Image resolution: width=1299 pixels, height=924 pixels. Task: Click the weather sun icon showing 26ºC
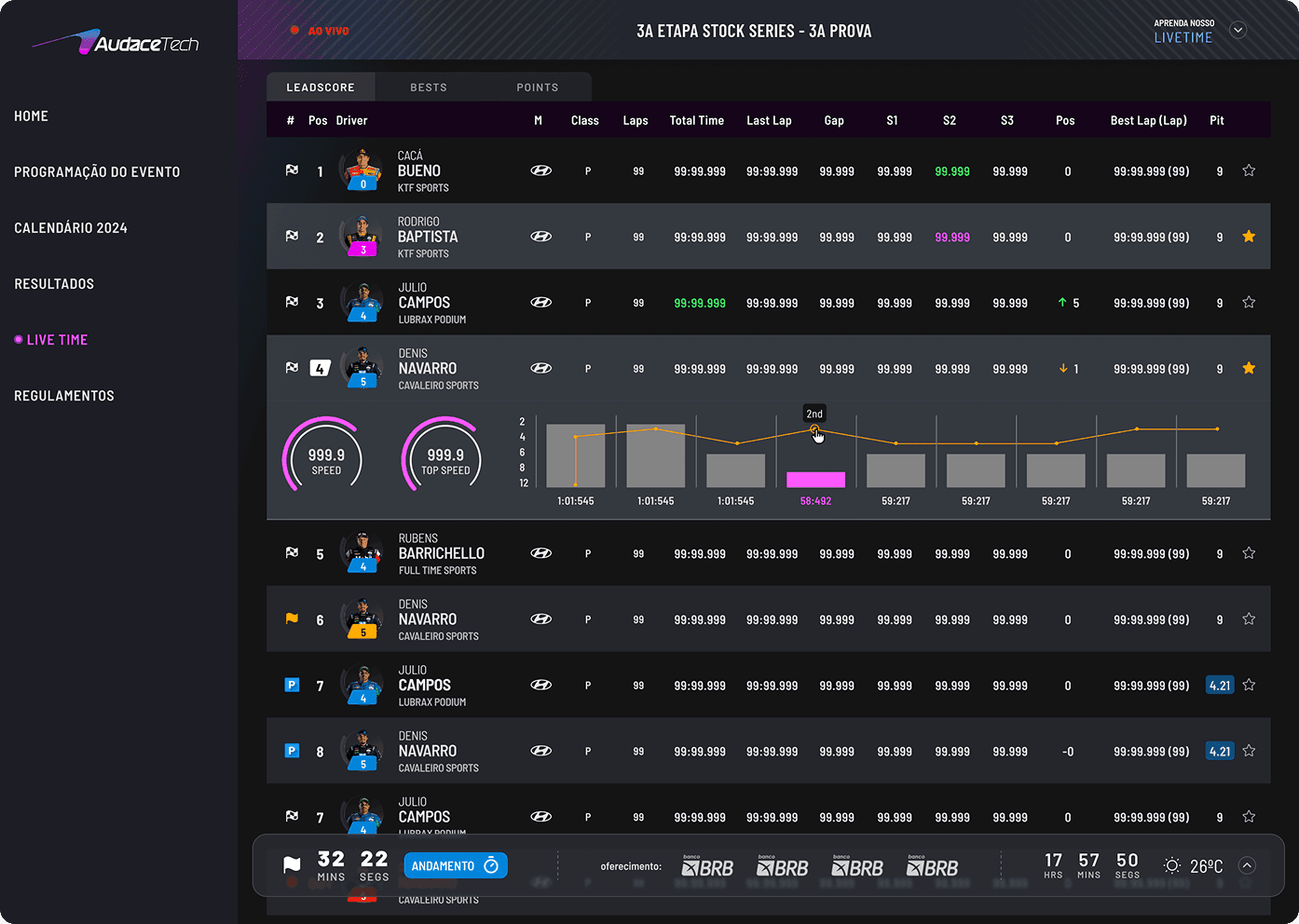click(x=1171, y=865)
